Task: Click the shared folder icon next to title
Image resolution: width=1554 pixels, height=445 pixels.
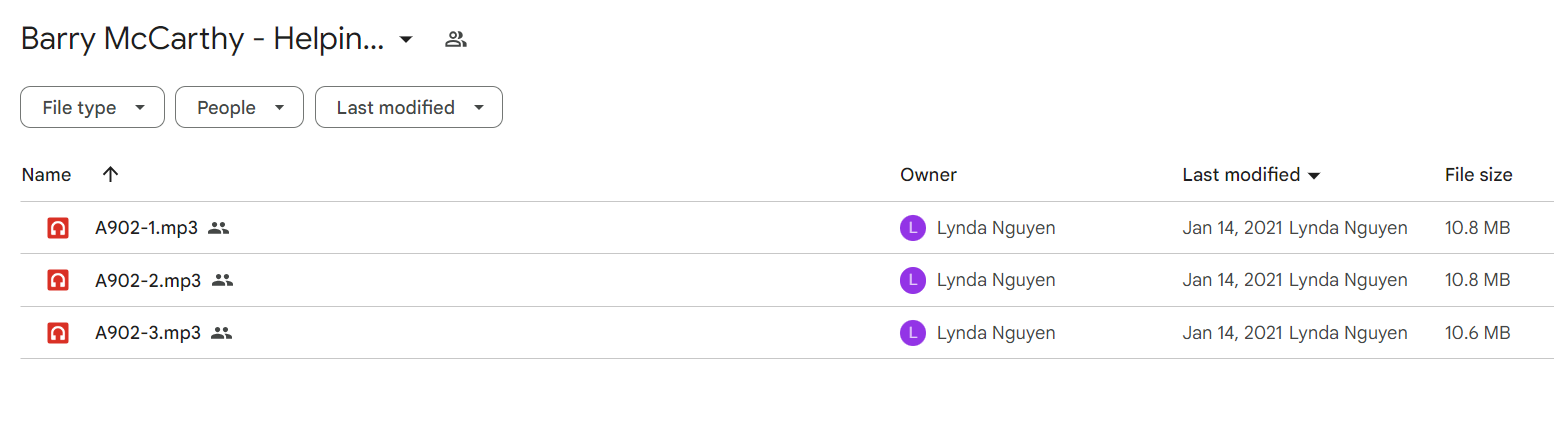Action: (x=456, y=40)
